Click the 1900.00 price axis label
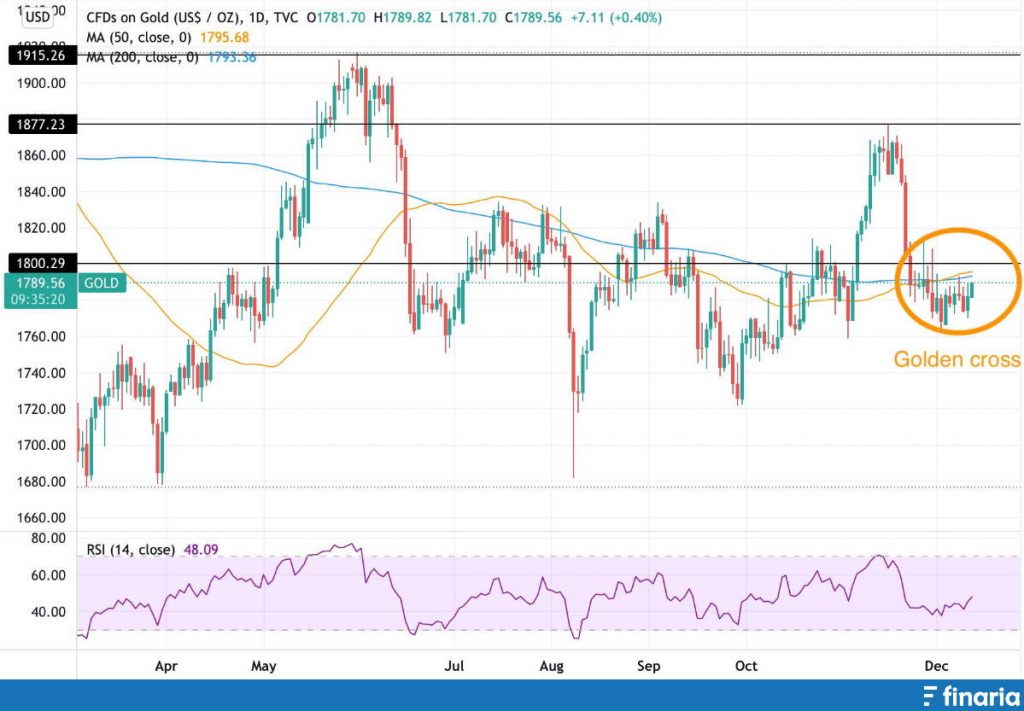 click(42, 84)
